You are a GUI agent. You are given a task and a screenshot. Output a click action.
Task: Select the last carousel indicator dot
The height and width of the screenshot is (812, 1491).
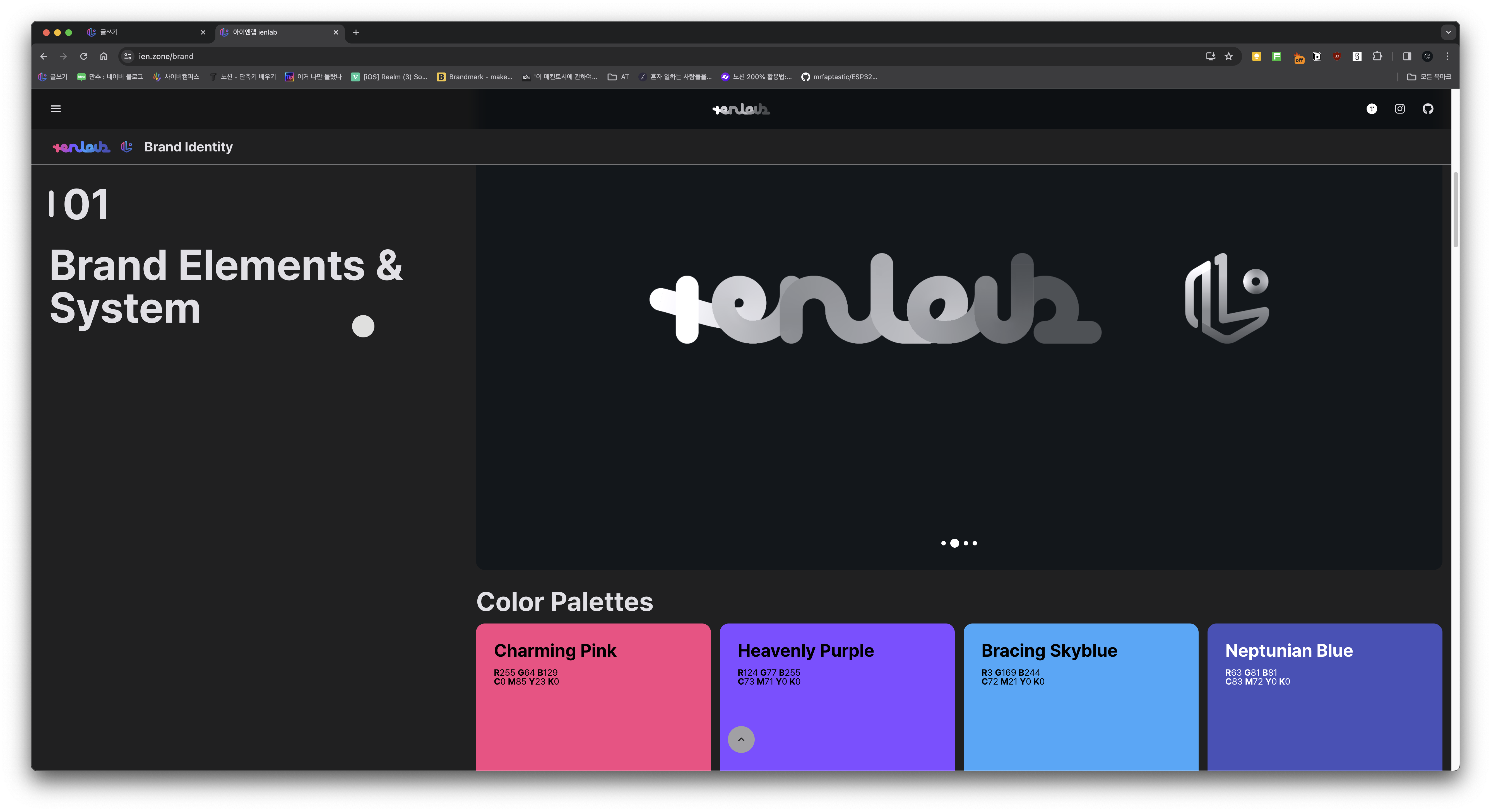[x=975, y=543]
